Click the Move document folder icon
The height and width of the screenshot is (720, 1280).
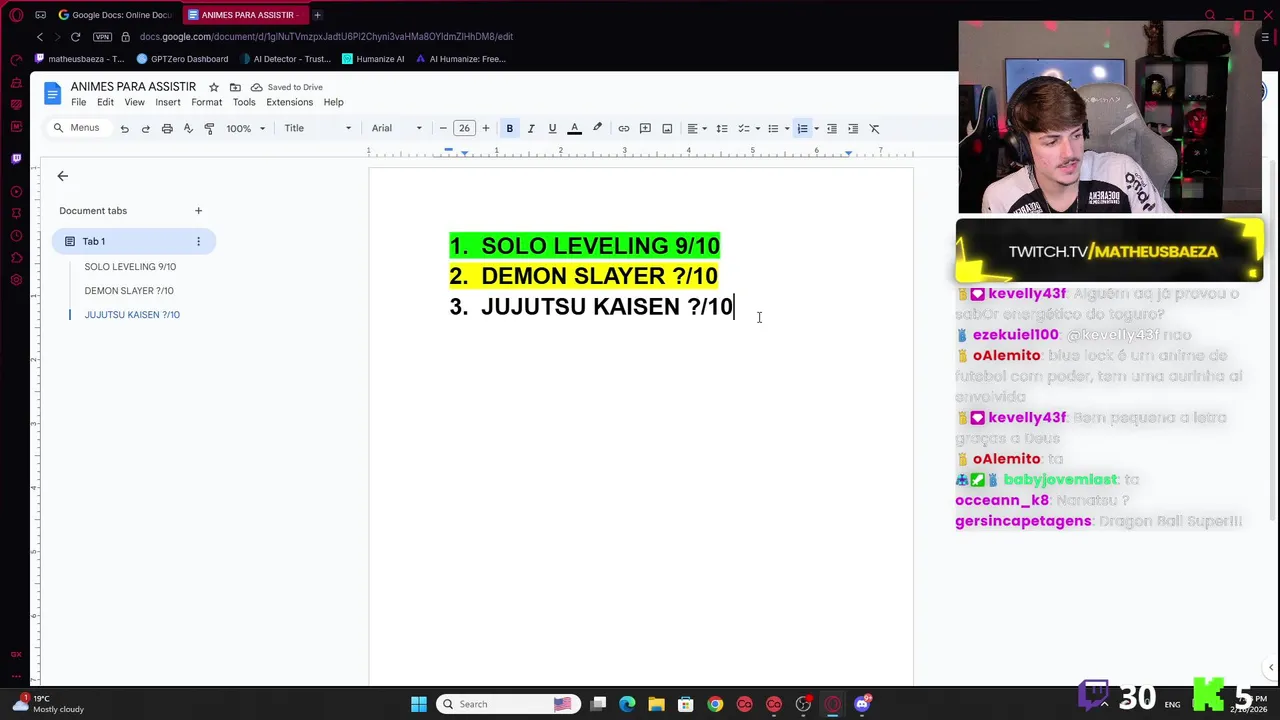point(235,87)
